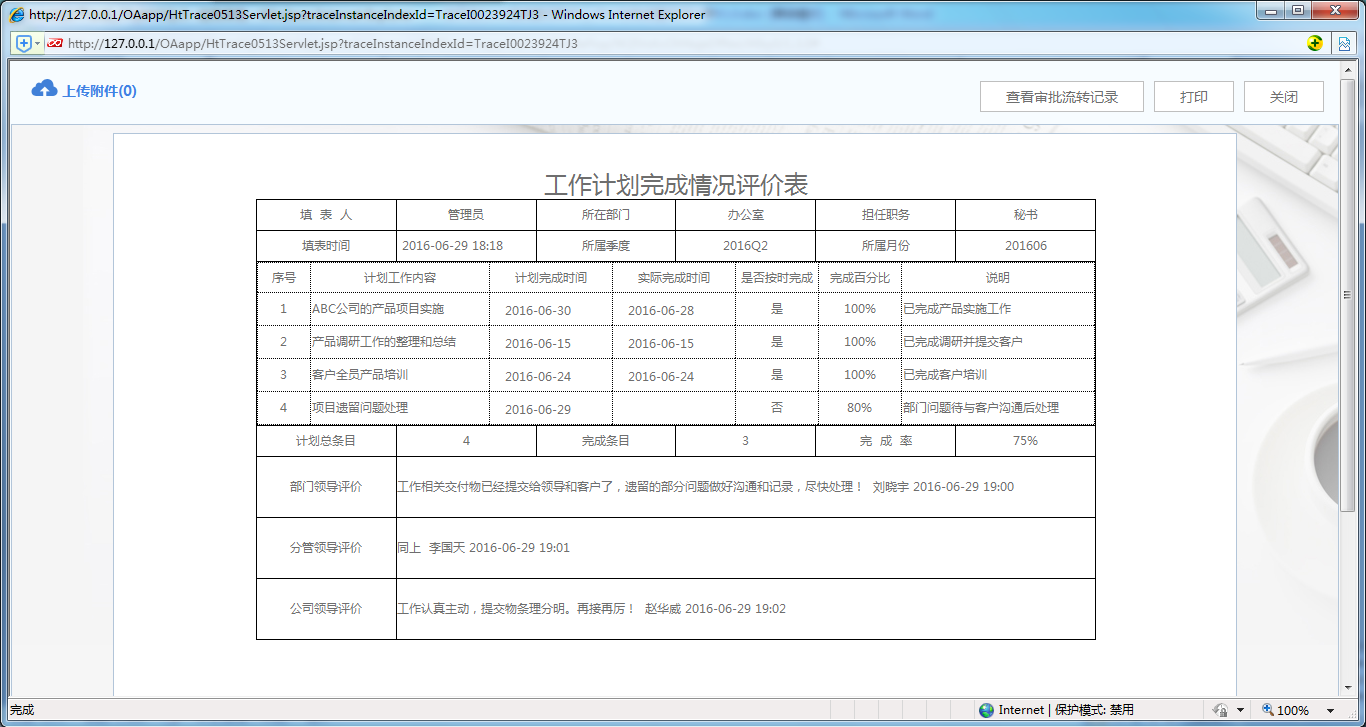Click the Compatibility View page icon near the address bar
Viewport: 1366px width, 727px height.
pyautogui.click(x=1344, y=43)
